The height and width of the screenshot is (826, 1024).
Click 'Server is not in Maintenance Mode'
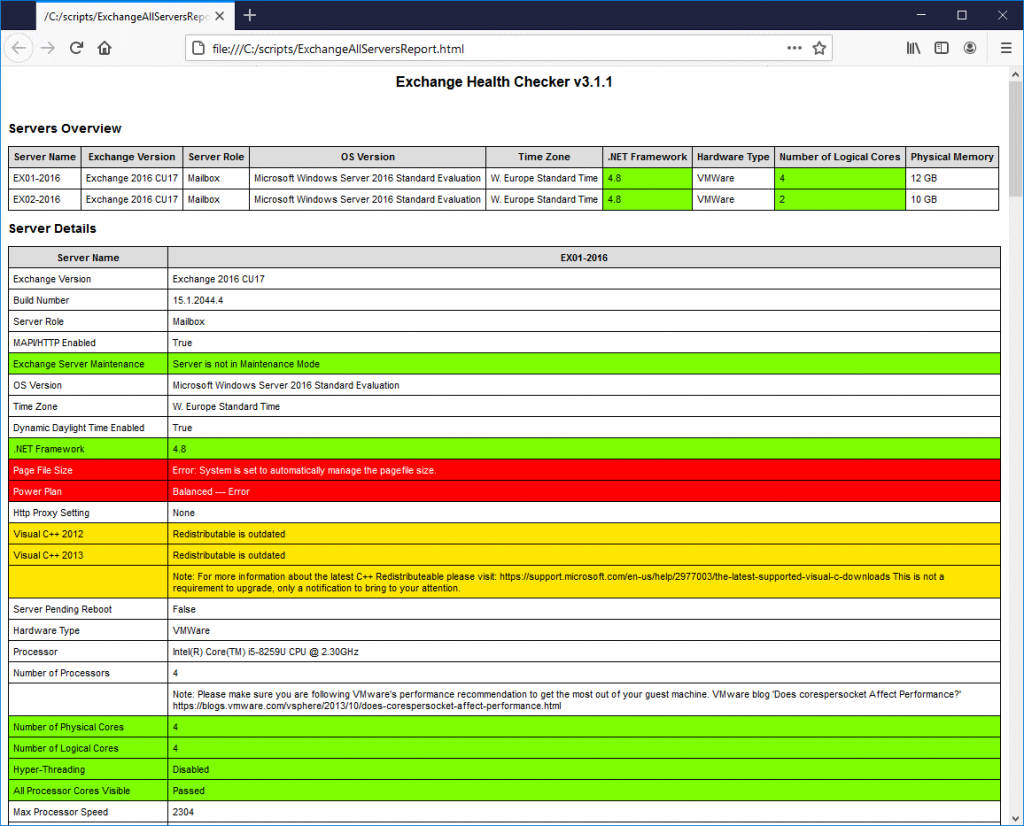(246, 364)
